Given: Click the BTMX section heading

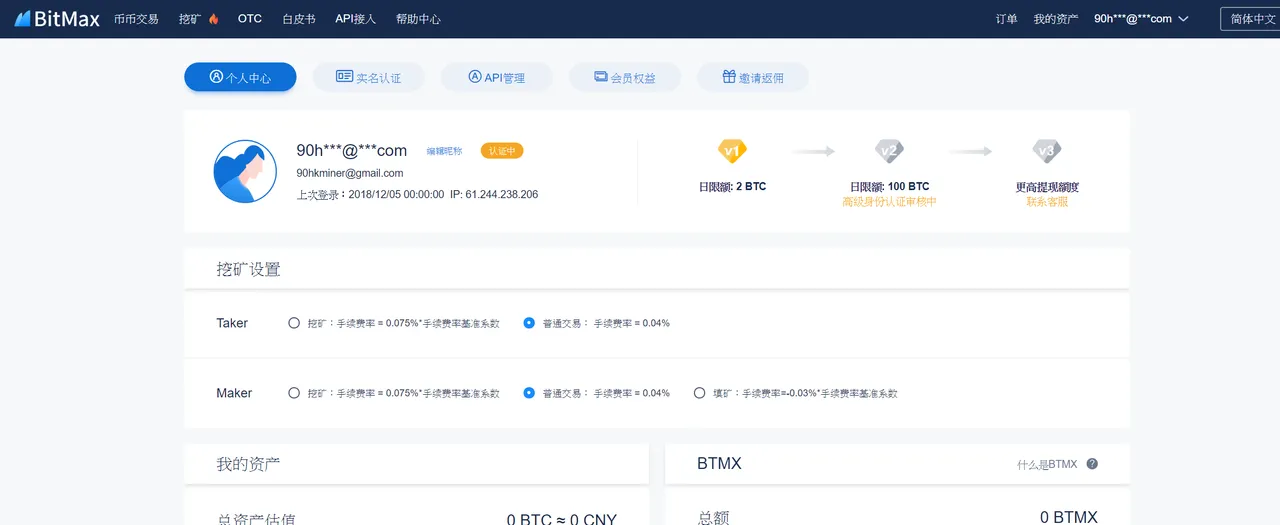Looking at the screenshot, I should (719, 464).
